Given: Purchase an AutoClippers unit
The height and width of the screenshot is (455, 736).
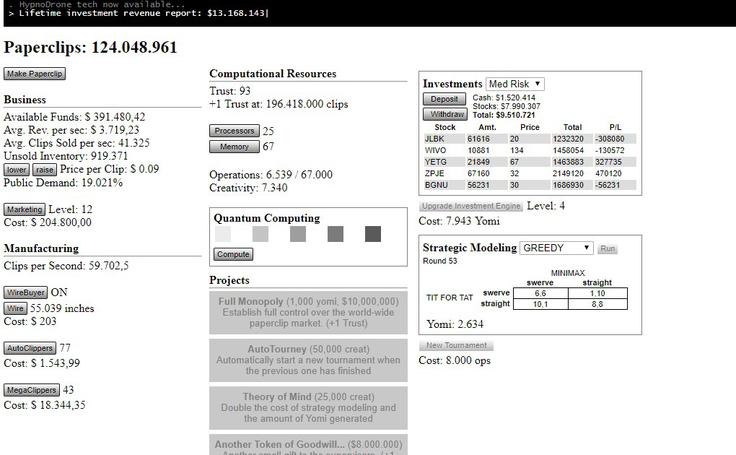Looking at the screenshot, I should click(x=30, y=348).
